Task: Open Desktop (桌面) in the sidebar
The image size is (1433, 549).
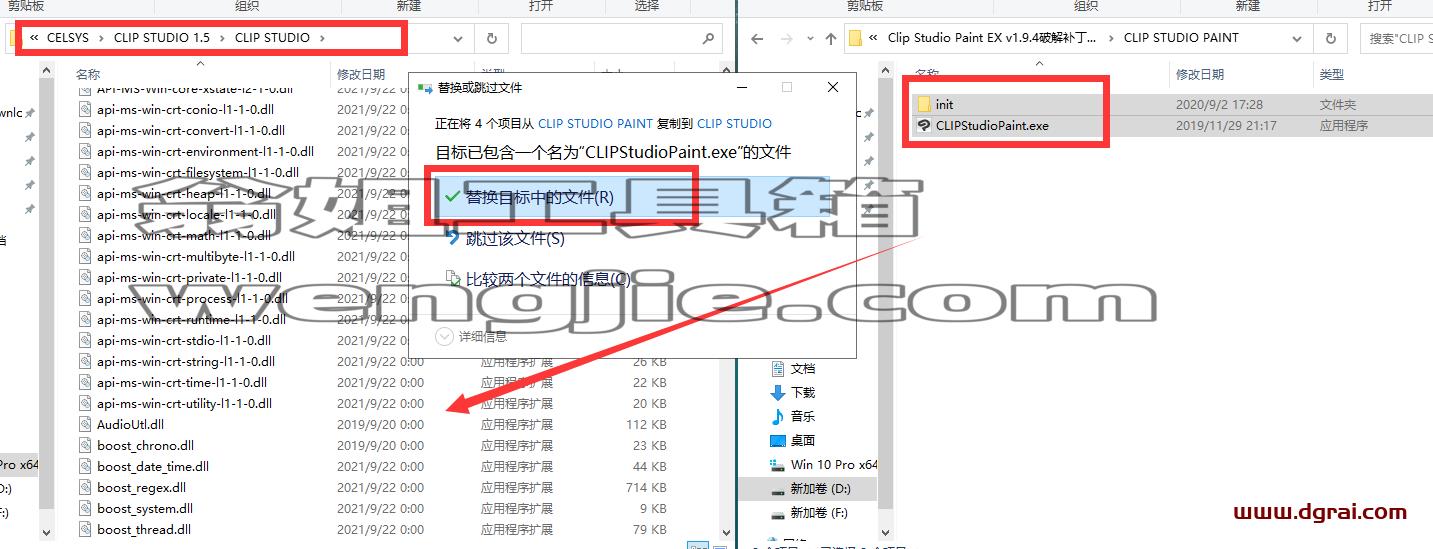Action: pyautogui.click(x=803, y=440)
